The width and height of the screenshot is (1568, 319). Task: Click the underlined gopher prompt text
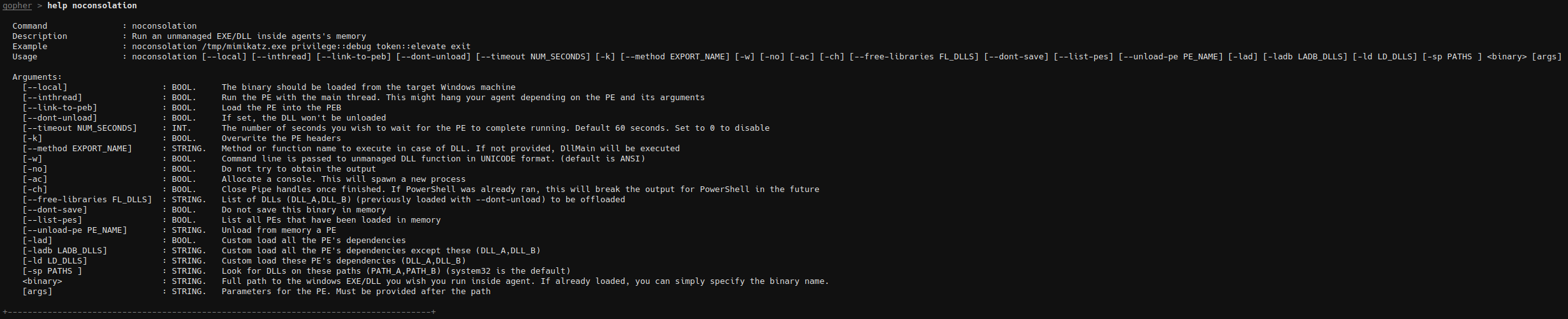tap(17, 6)
